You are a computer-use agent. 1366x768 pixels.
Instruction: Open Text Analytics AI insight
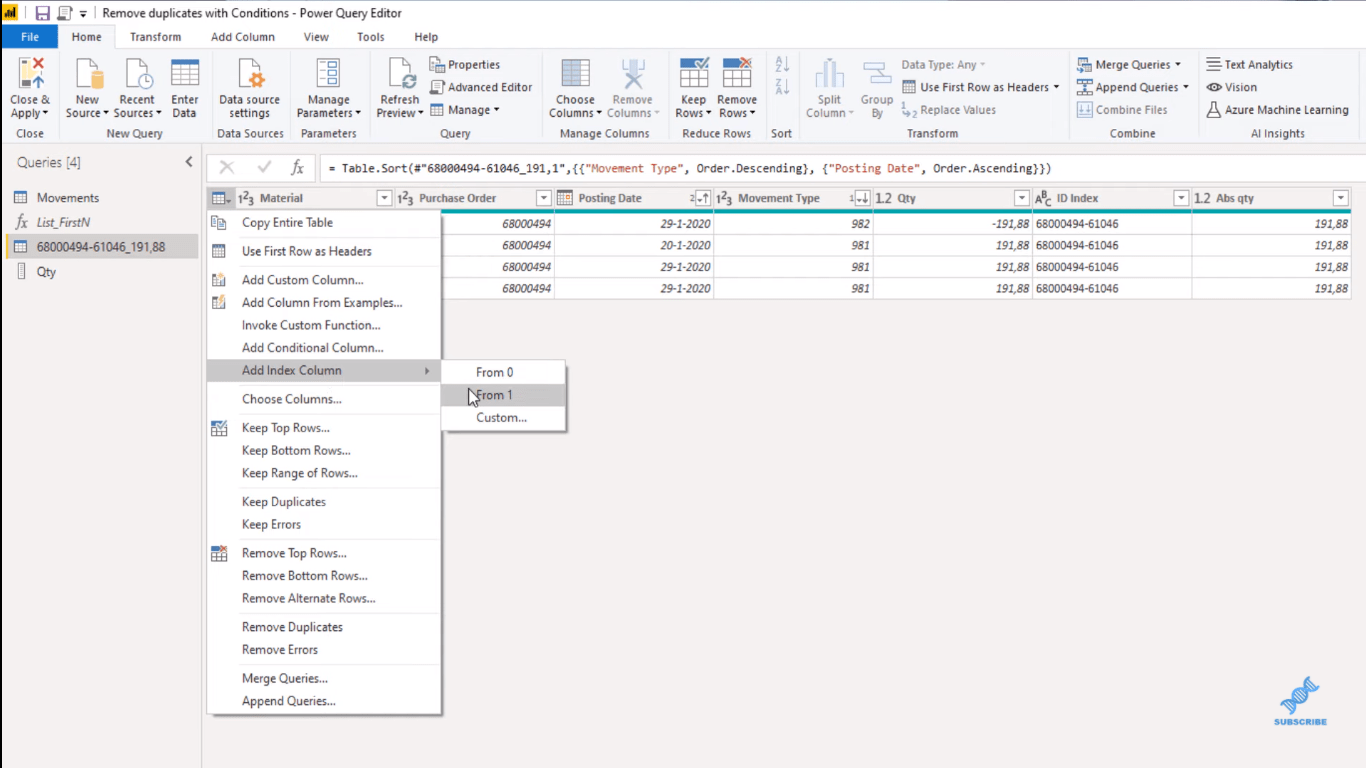1249,64
